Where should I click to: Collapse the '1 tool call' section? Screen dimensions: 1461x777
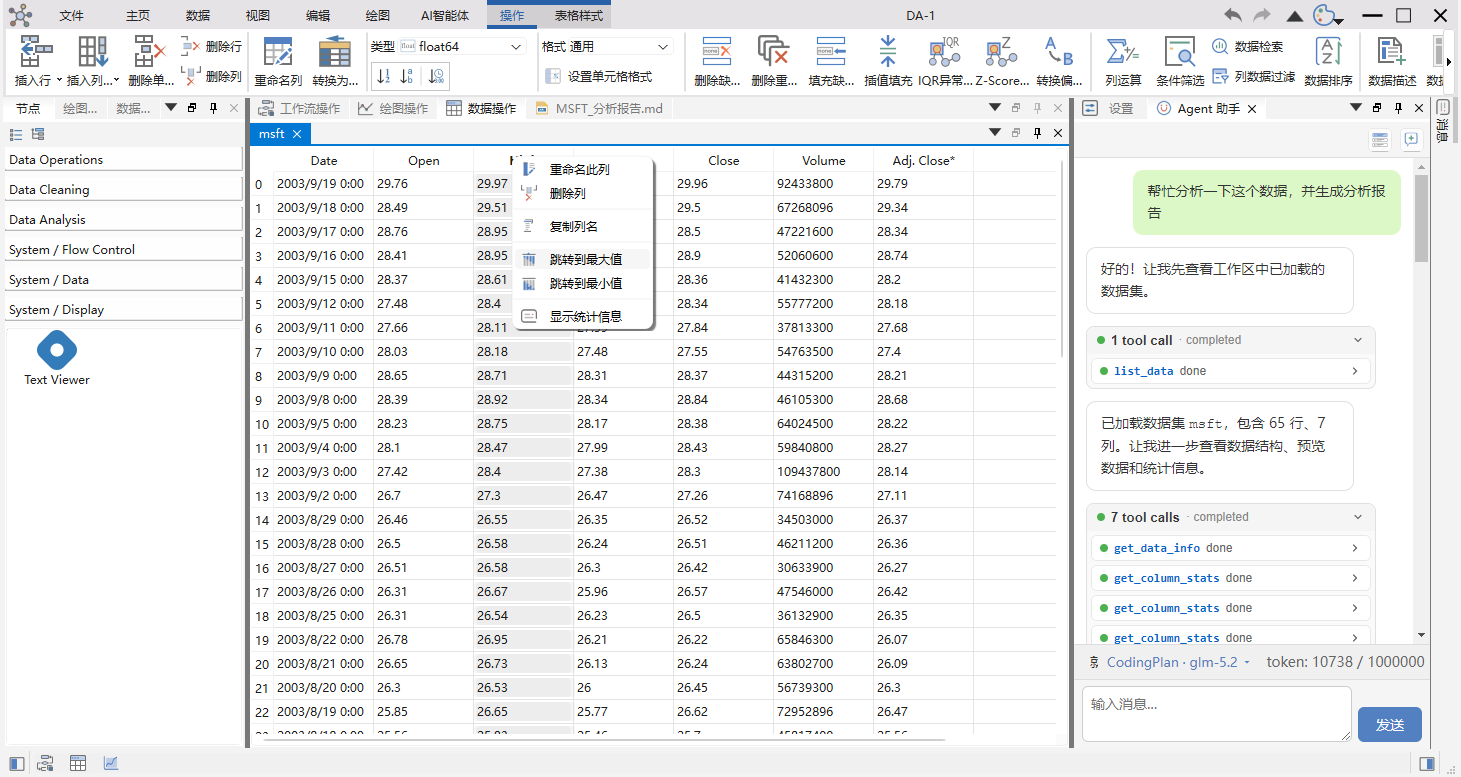(1358, 340)
